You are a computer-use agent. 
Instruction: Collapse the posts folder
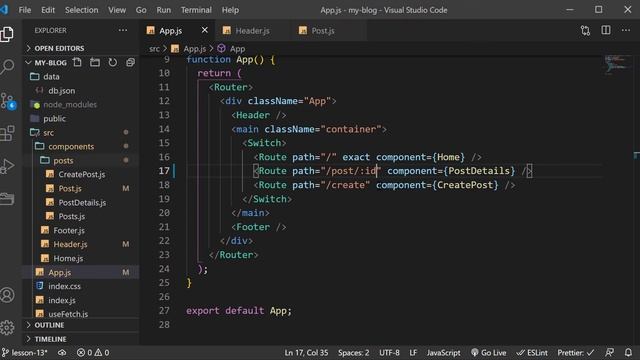(63, 160)
